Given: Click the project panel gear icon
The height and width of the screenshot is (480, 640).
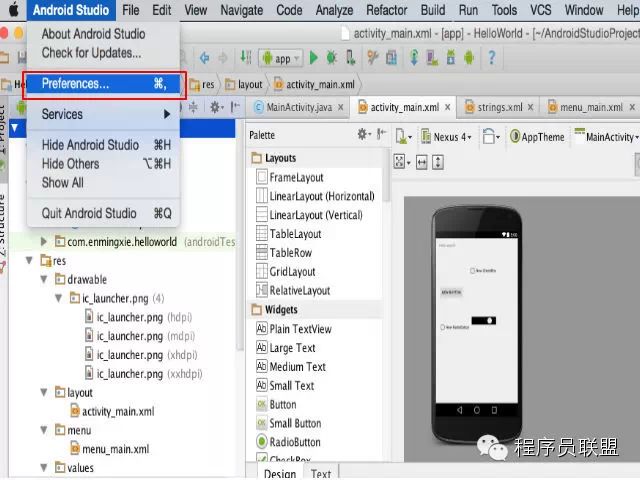Looking at the screenshot, I should (x=216, y=107).
